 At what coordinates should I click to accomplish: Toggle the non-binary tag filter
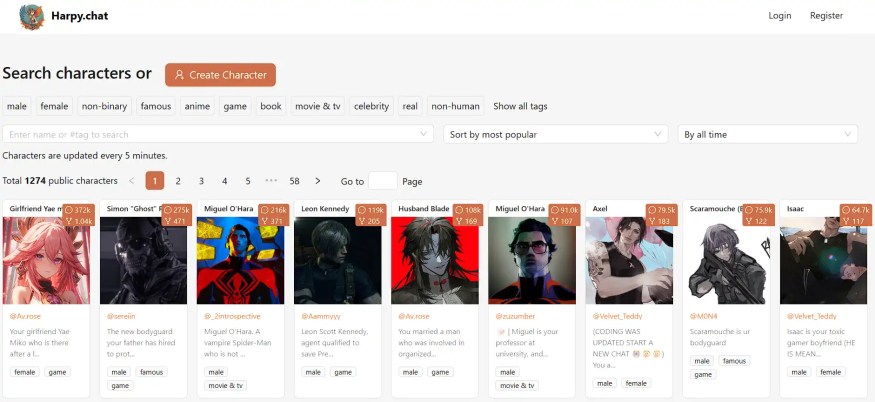tap(104, 106)
